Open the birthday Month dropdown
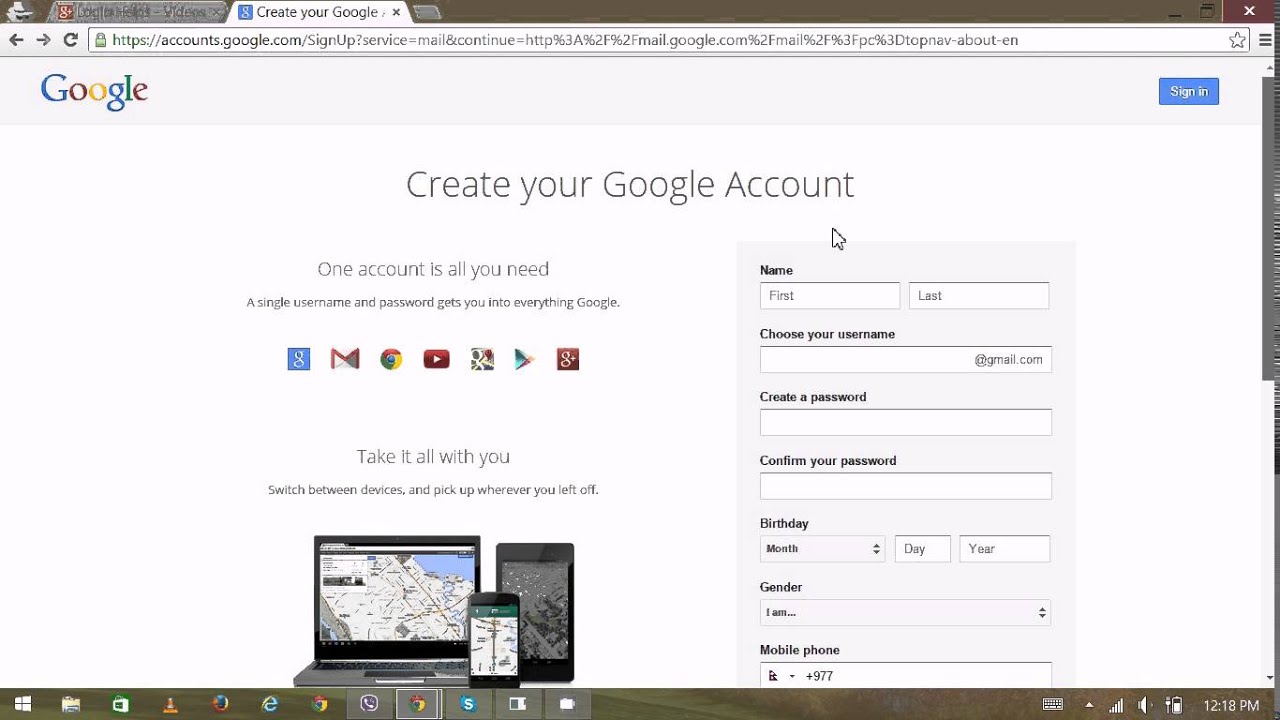 [822, 549]
